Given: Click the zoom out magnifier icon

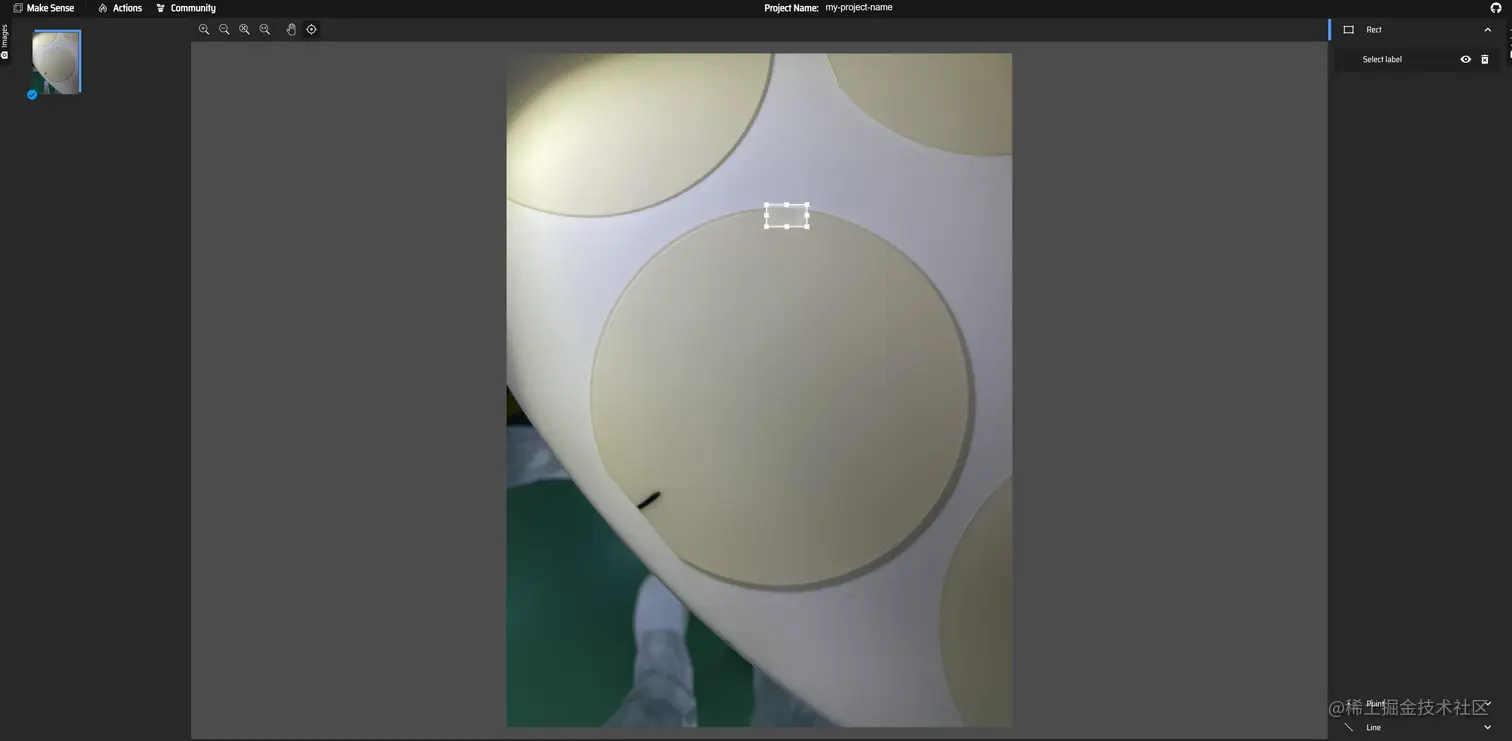Looking at the screenshot, I should [224, 30].
